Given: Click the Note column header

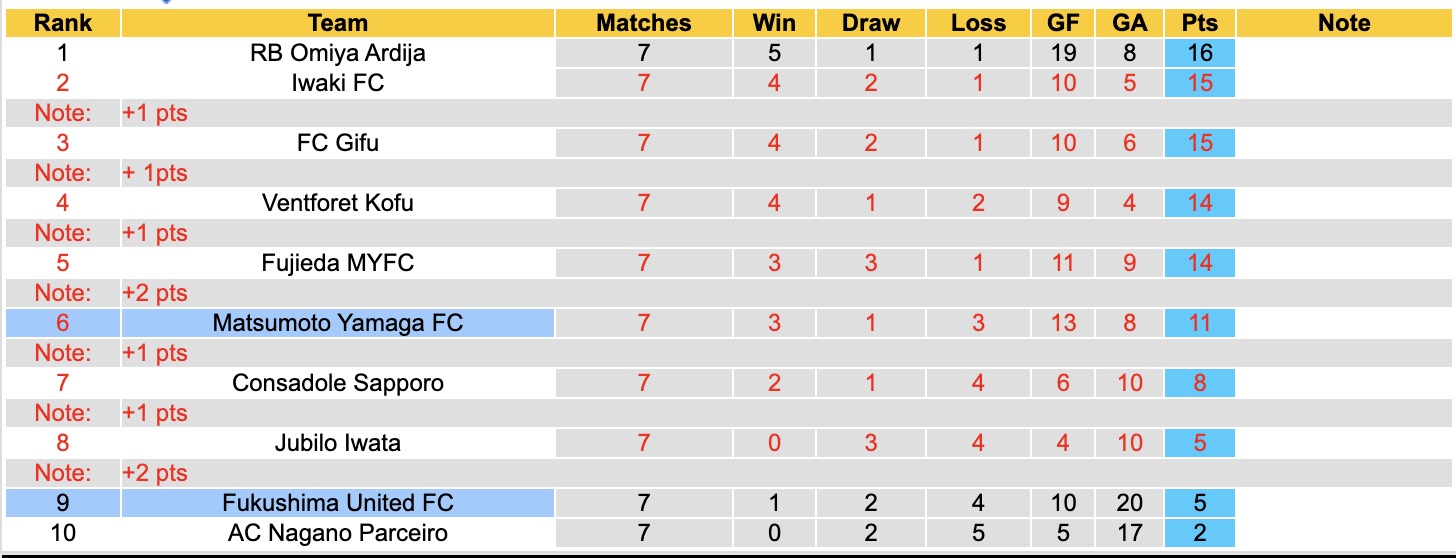Looking at the screenshot, I should click(1343, 23).
